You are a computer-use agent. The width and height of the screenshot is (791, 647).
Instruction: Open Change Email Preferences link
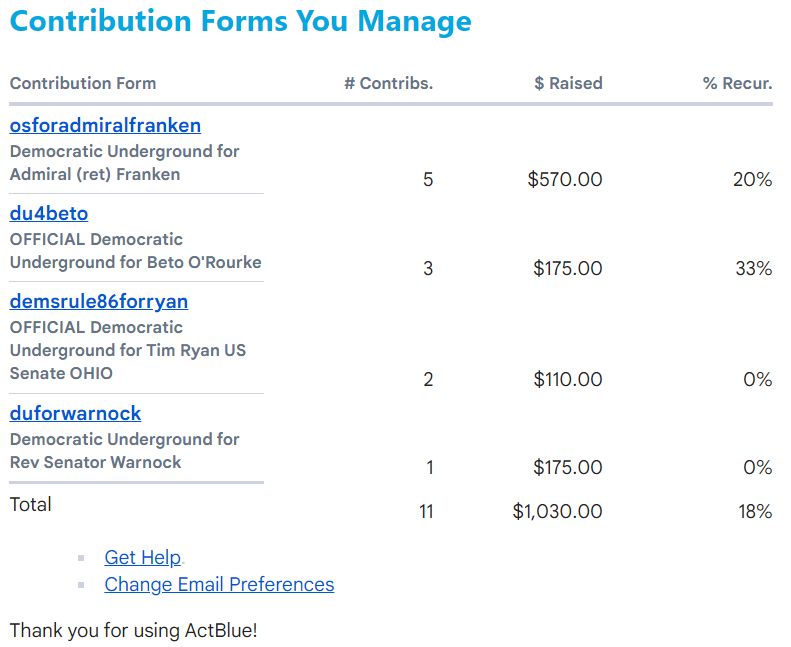click(219, 585)
